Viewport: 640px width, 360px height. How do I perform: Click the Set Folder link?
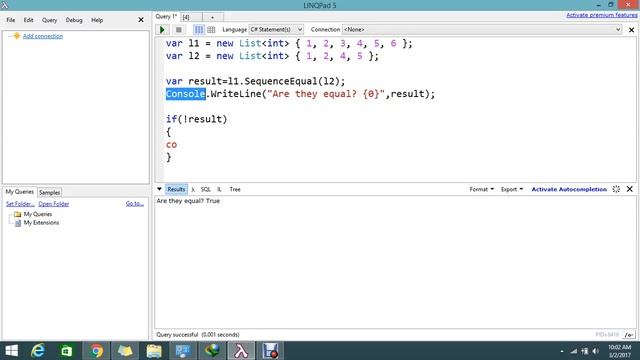coord(20,204)
